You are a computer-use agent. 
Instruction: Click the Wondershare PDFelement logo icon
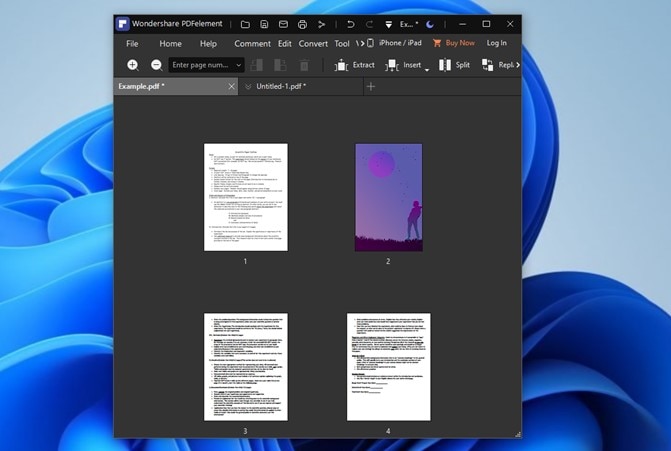123,24
